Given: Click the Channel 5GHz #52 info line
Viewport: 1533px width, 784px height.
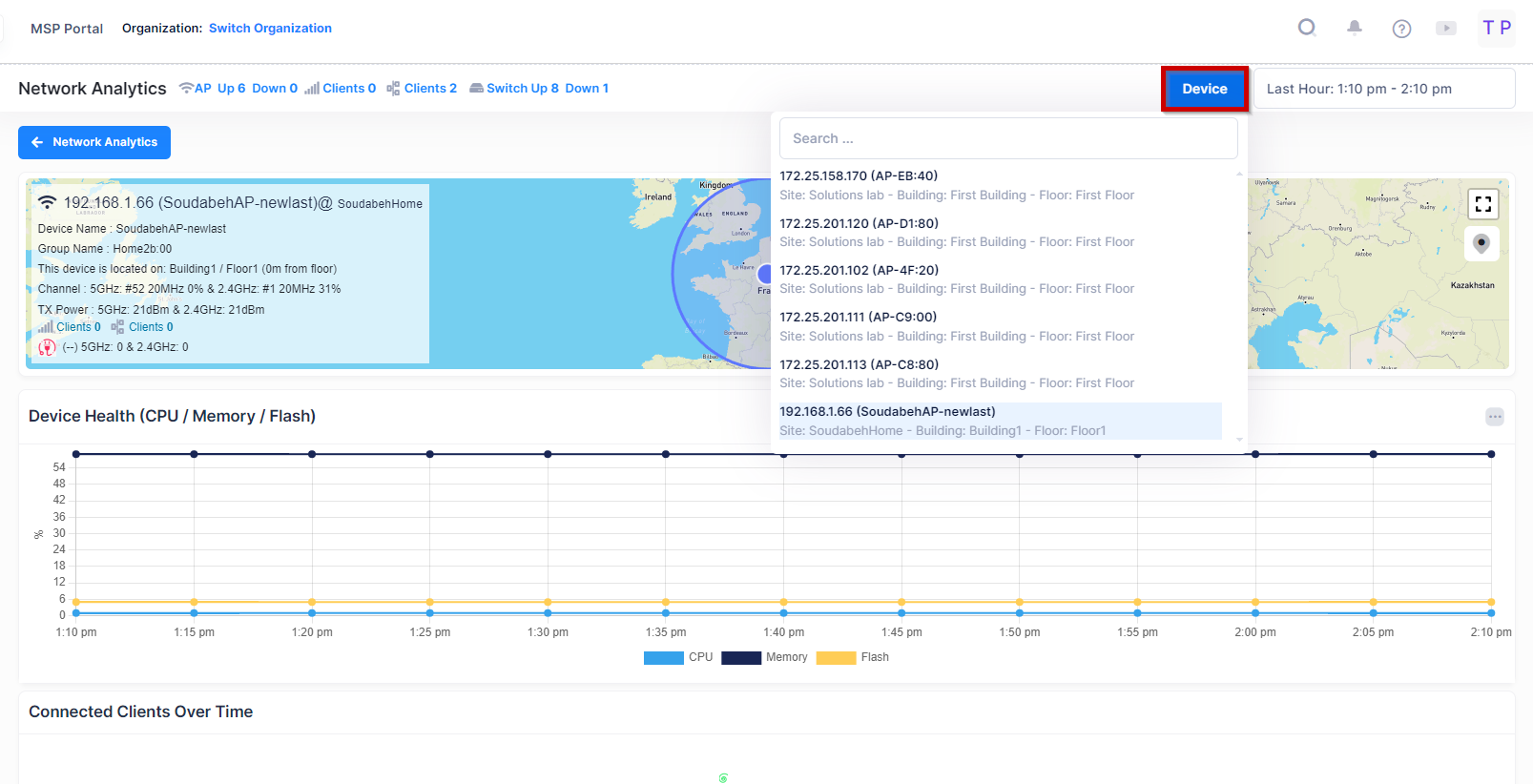Looking at the screenshot, I should pos(189,289).
